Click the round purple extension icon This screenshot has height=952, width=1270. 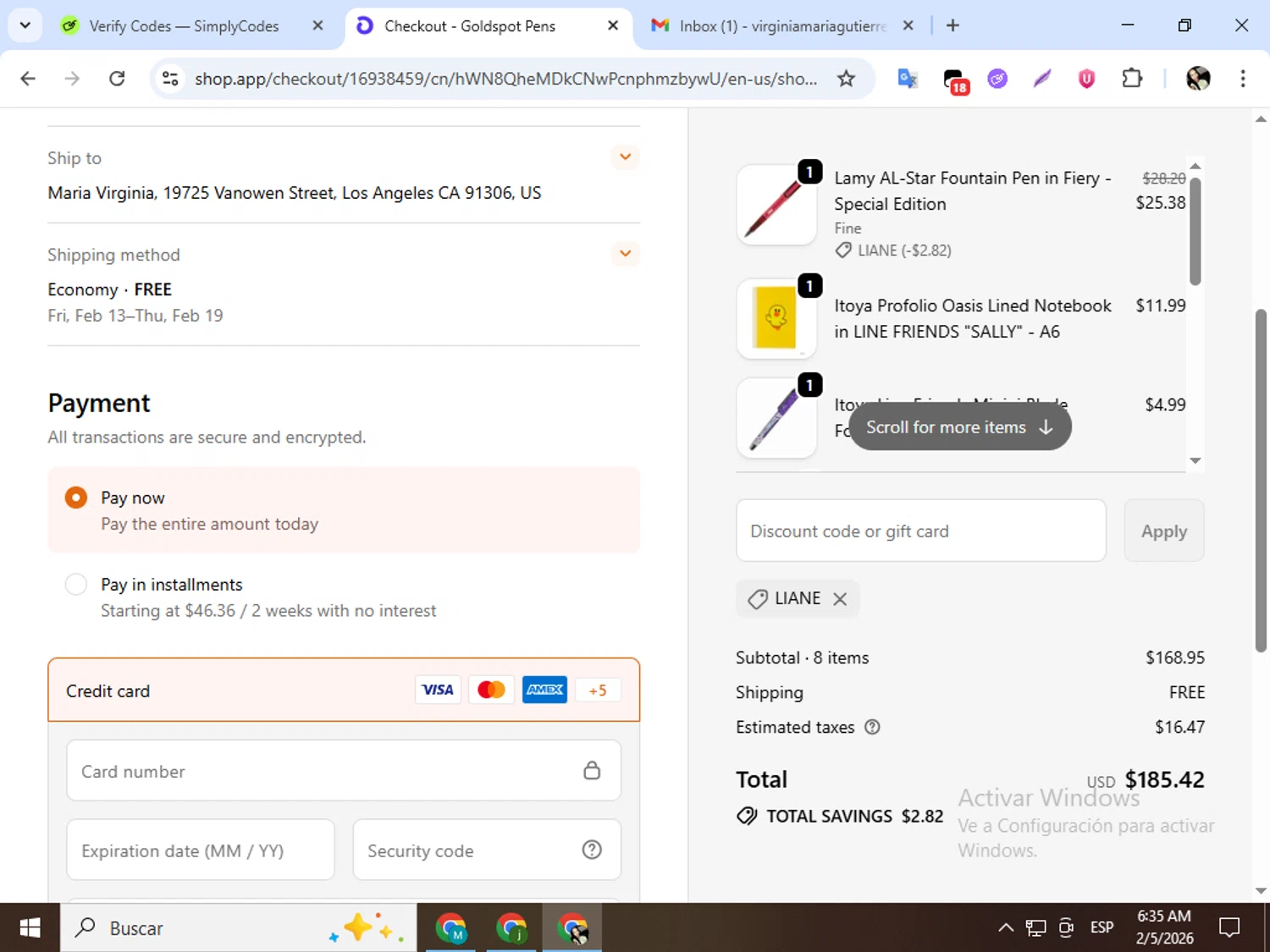[997, 79]
